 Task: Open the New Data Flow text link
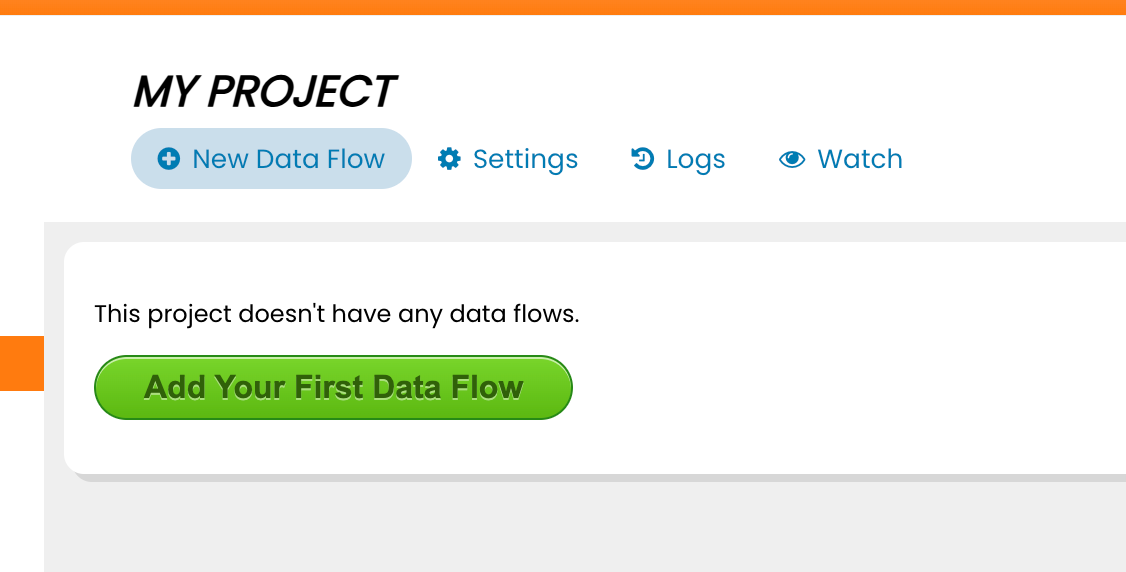tap(289, 159)
